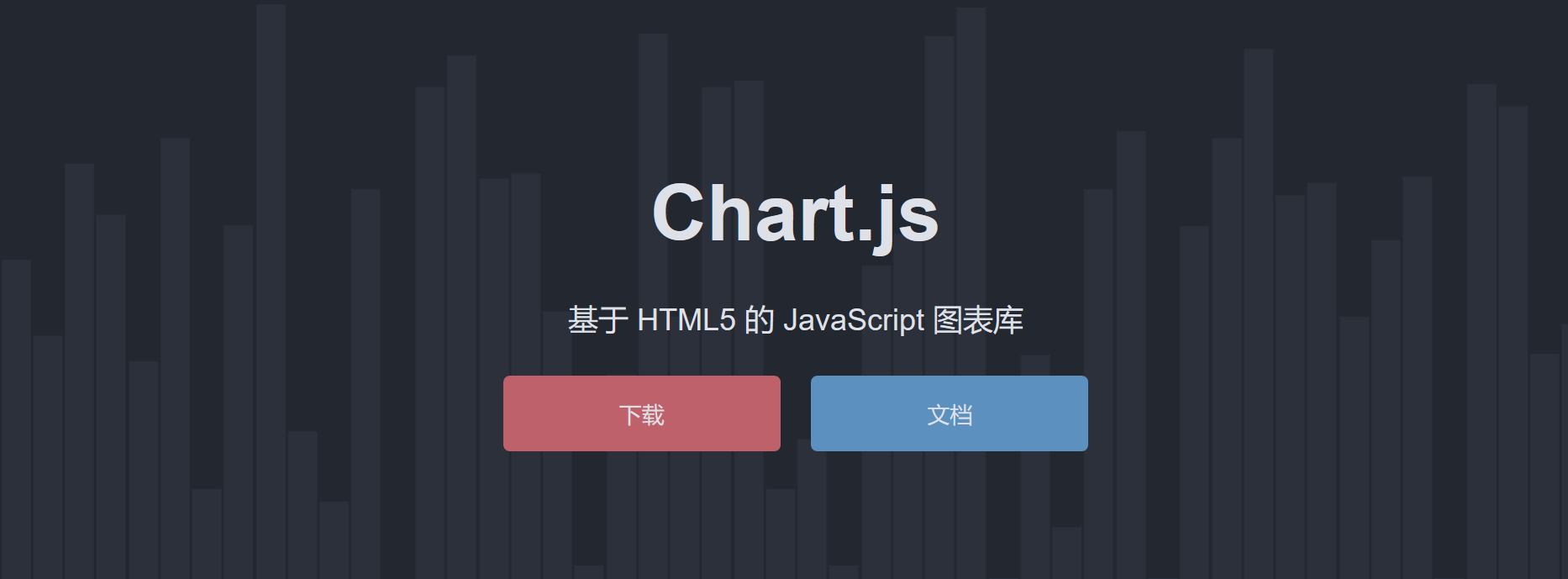This screenshot has width=1568, height=579.
Task: Click the tallest background bar on left side
Action: tap(271, 252)
